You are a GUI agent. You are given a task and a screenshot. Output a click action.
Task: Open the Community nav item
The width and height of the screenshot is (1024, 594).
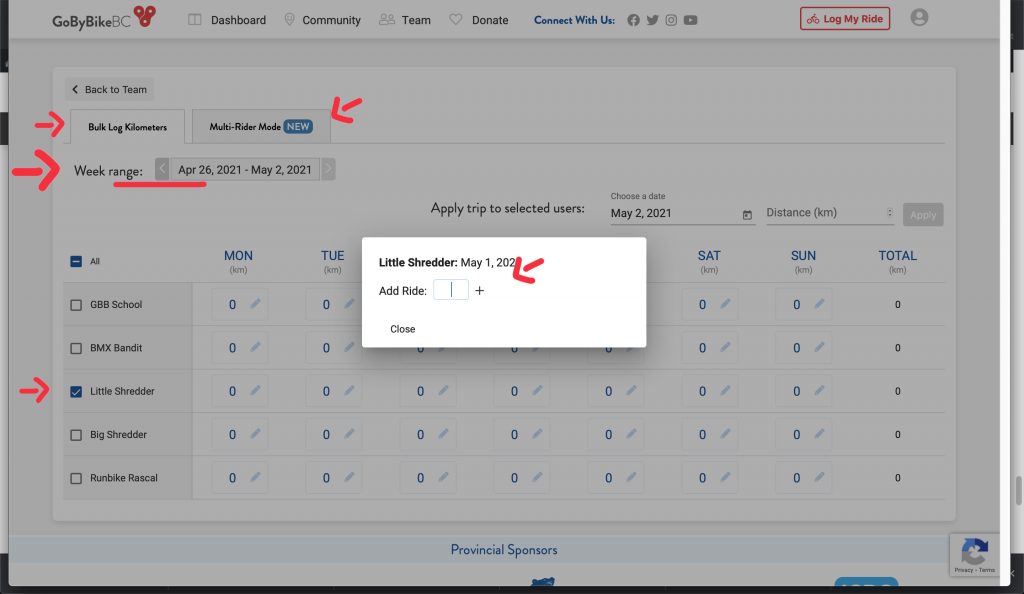click(322, 20)
